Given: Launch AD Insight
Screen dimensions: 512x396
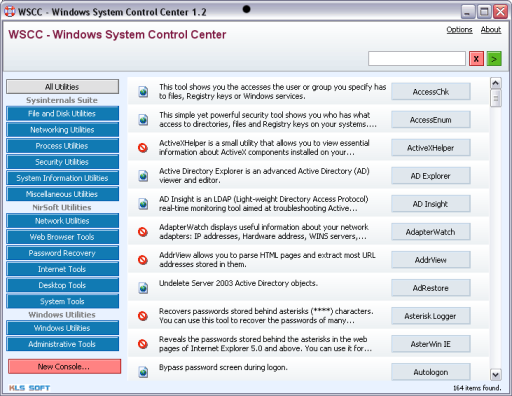Looking at the screenshot, I should [x=431, y=204].
